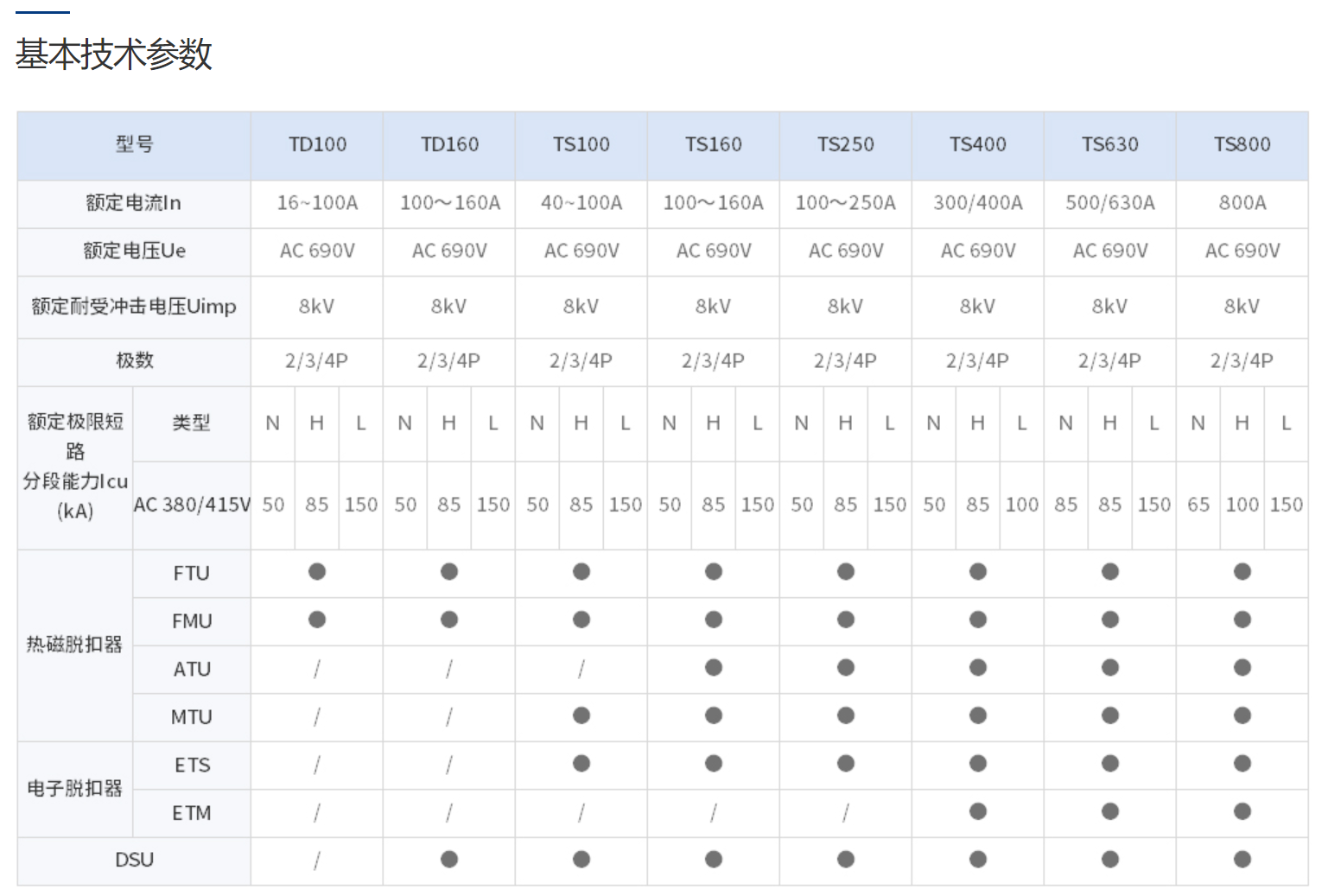
Task: Click the TD100 column header
Action: click(x=317, y=144)
